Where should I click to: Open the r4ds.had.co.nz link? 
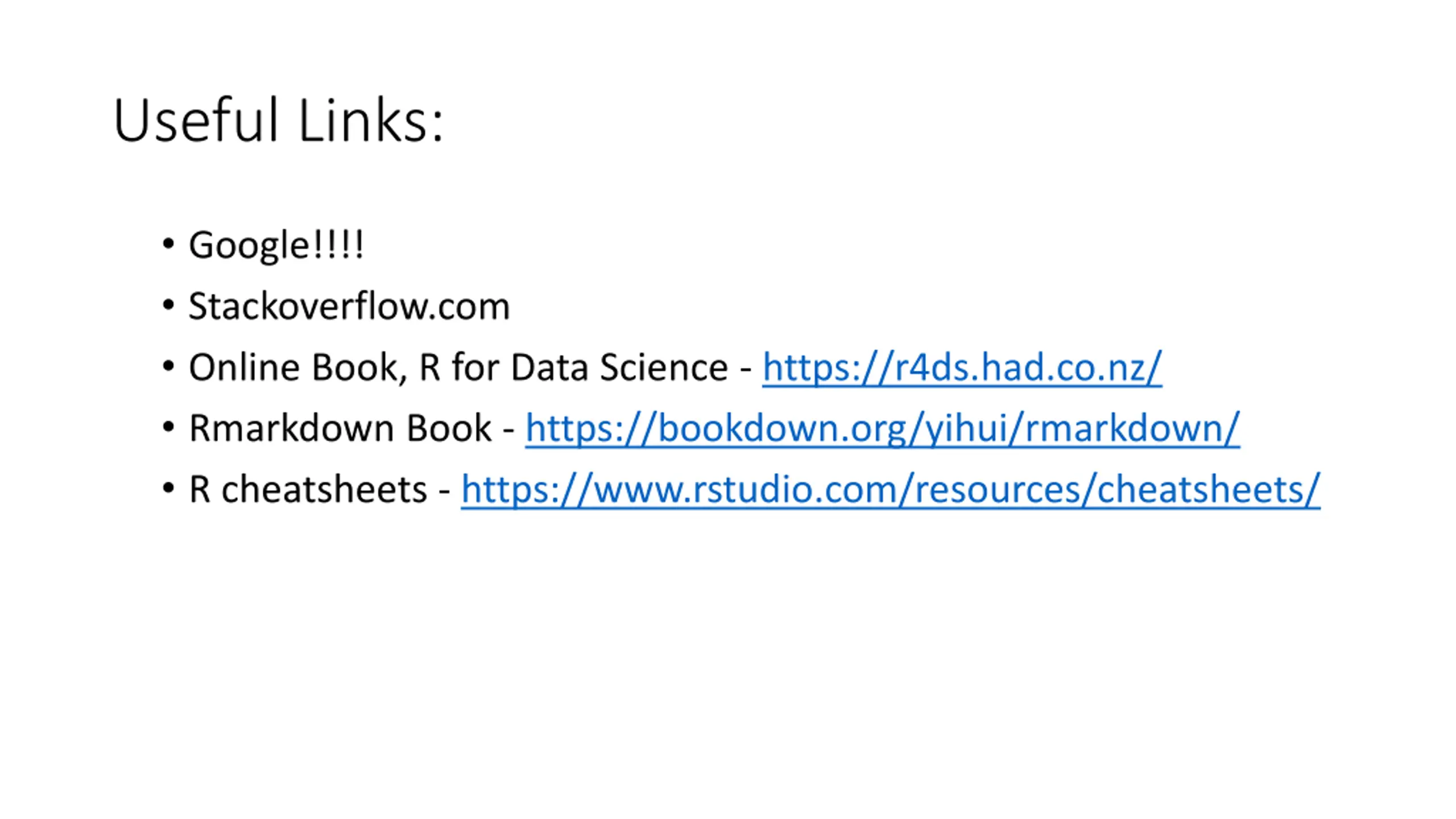[962, 367]
